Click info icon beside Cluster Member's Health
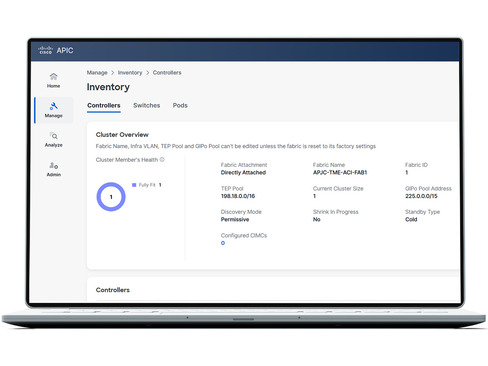488x366 pixels. pyautogui.click(x=162, y=160)
